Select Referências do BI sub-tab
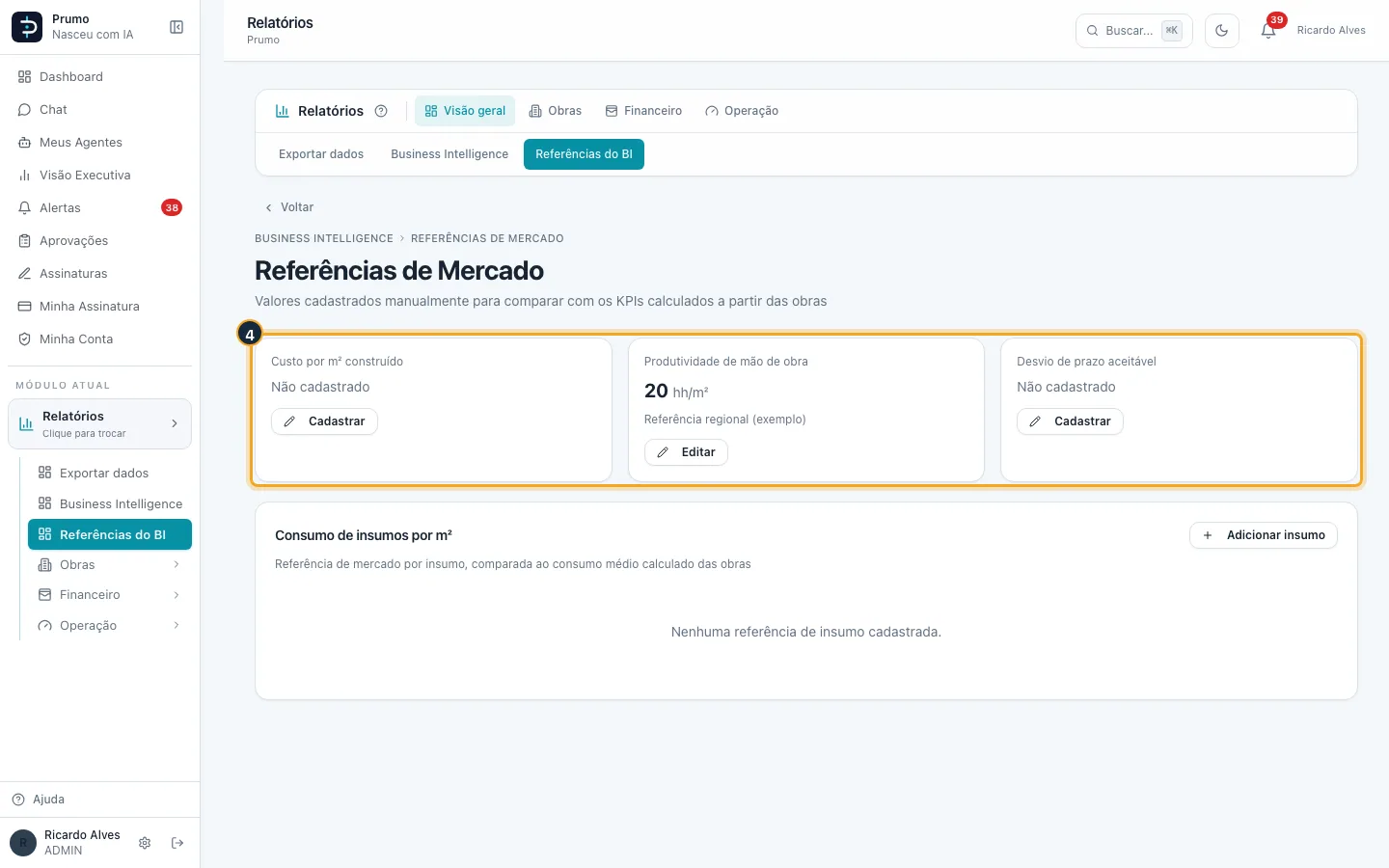 point(584,154)
